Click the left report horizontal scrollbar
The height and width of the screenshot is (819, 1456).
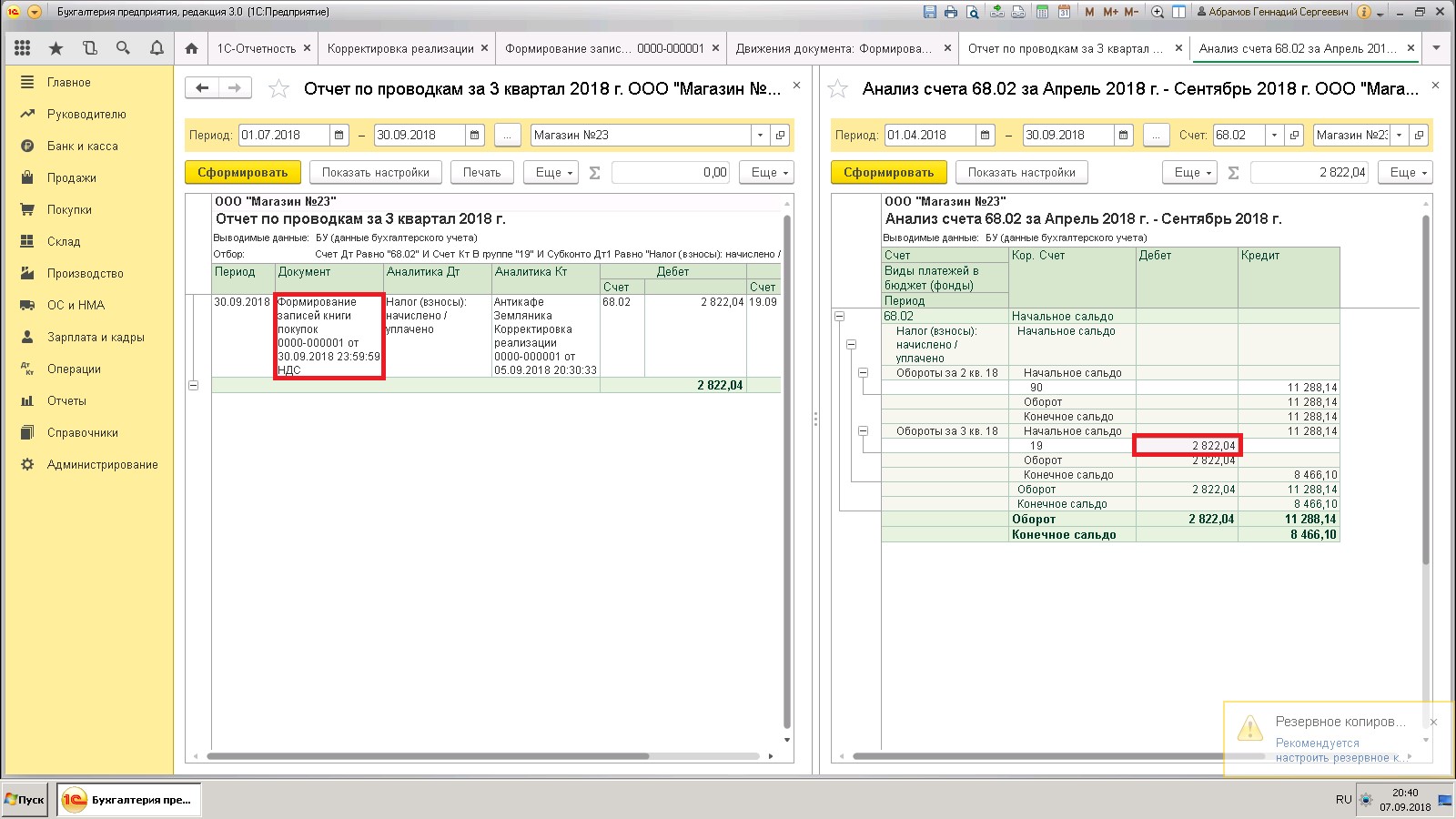pyautogui.click(x=428, y=756)
